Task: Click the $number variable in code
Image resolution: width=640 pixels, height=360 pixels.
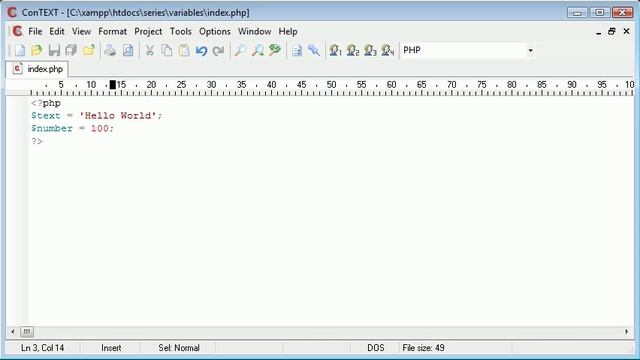Action: coord(52,129)
